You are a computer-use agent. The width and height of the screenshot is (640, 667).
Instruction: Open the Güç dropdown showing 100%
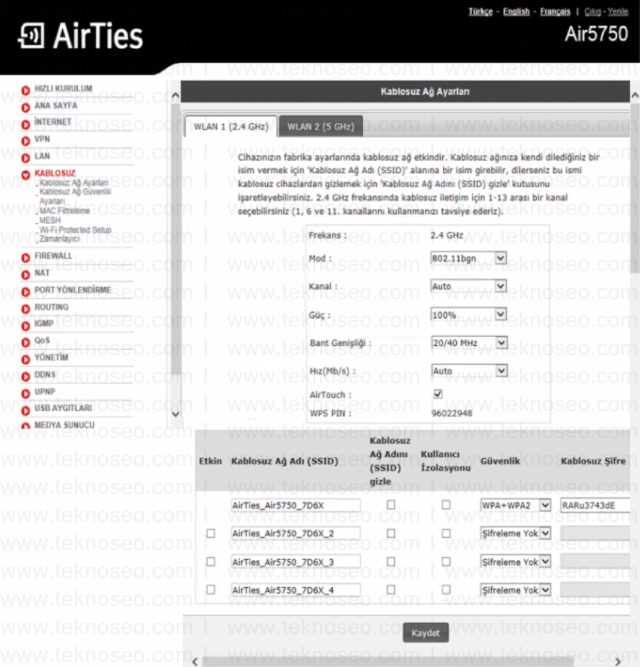pyautogui.click(x=469, y=315)
